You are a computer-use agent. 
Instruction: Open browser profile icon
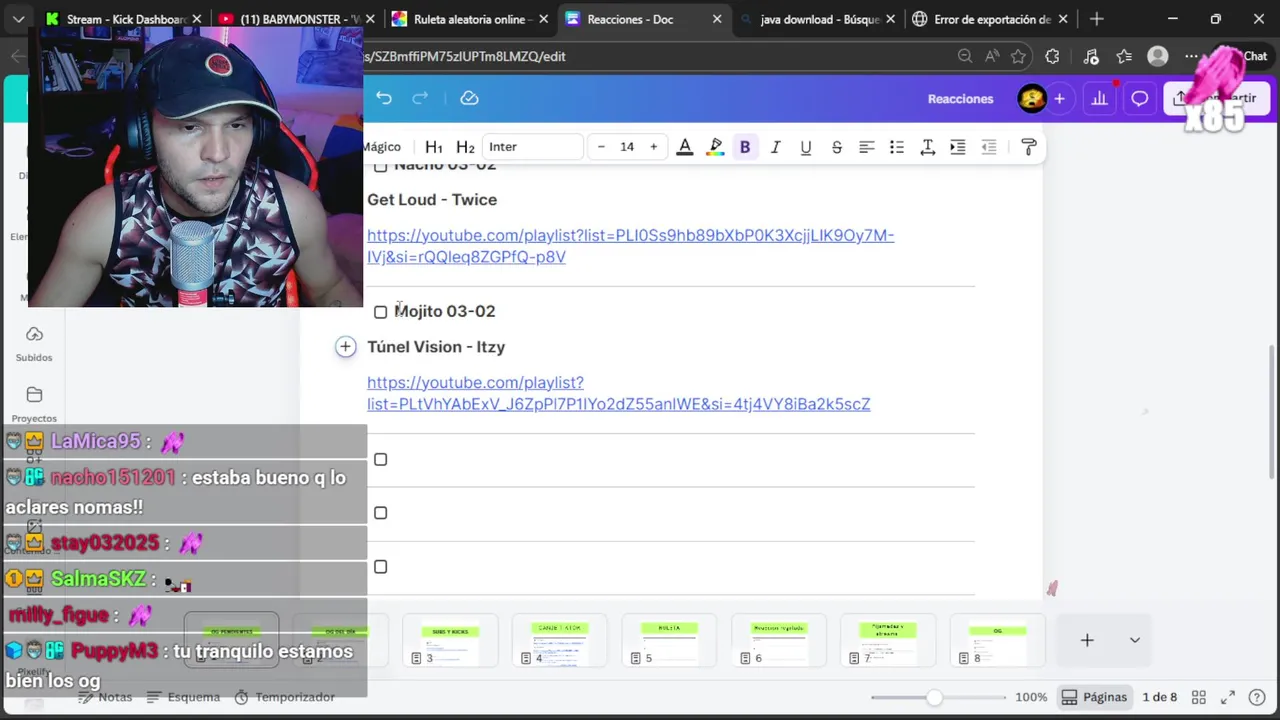pos(1158,56)
